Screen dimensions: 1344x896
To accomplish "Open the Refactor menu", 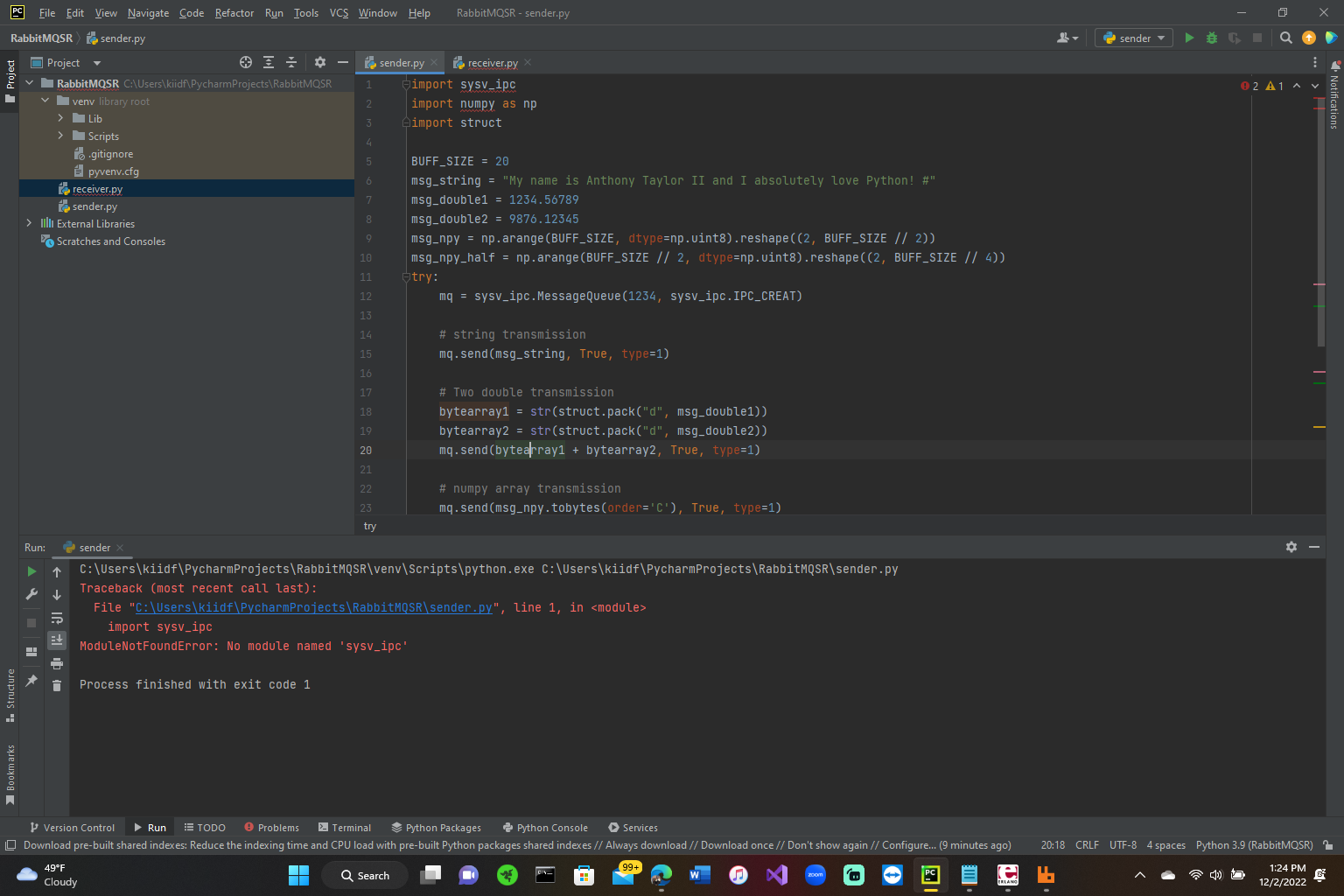I will [234, 13].
